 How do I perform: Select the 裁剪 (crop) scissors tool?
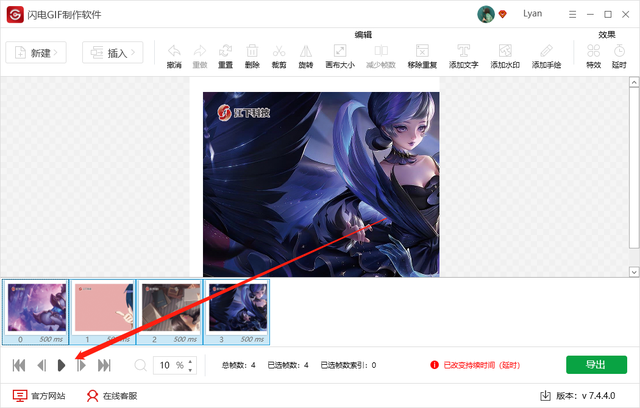[x=279, y=56]
